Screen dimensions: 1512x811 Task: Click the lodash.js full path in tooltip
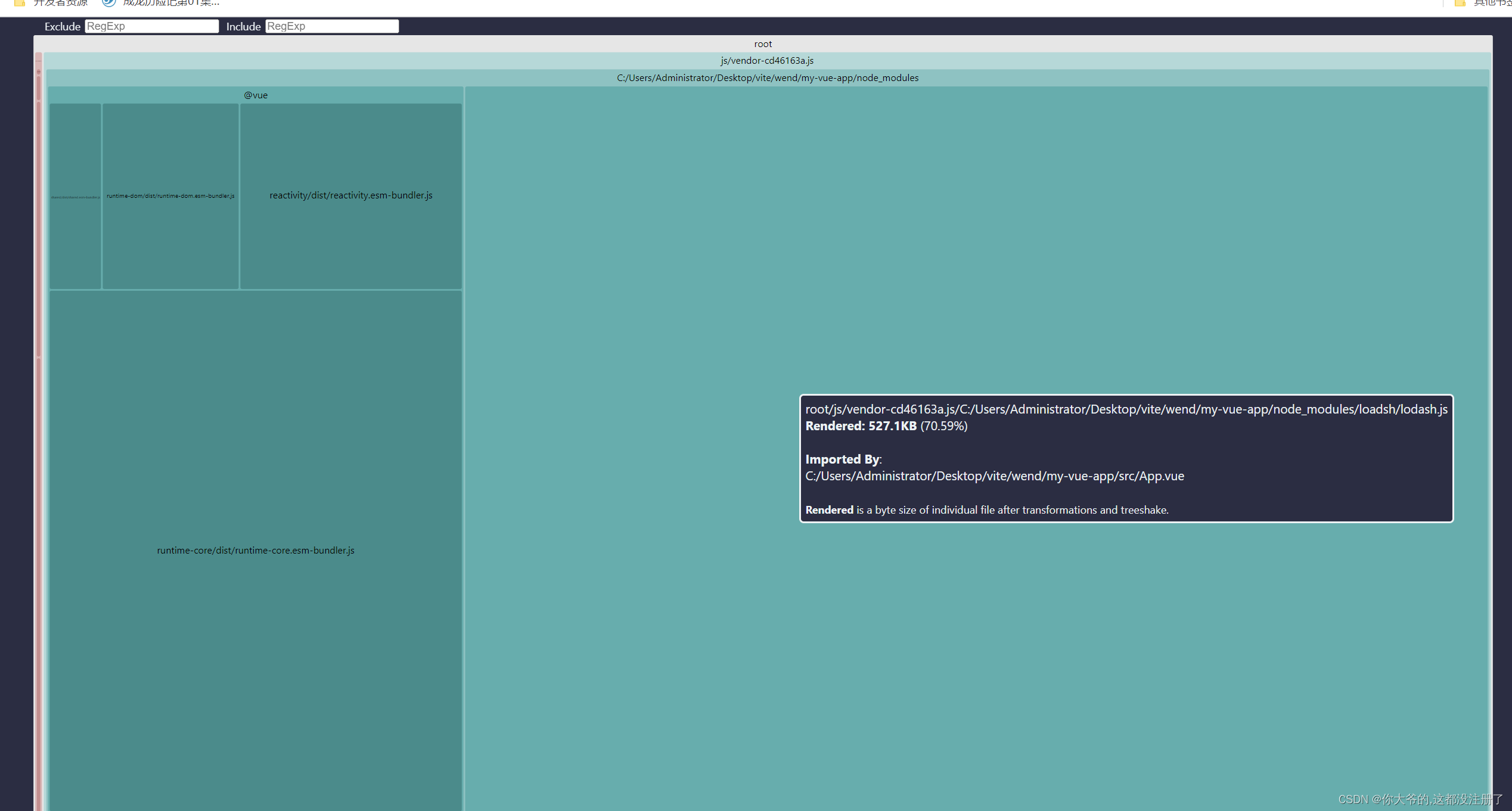pyautogui.click(x=1126, y=409)
